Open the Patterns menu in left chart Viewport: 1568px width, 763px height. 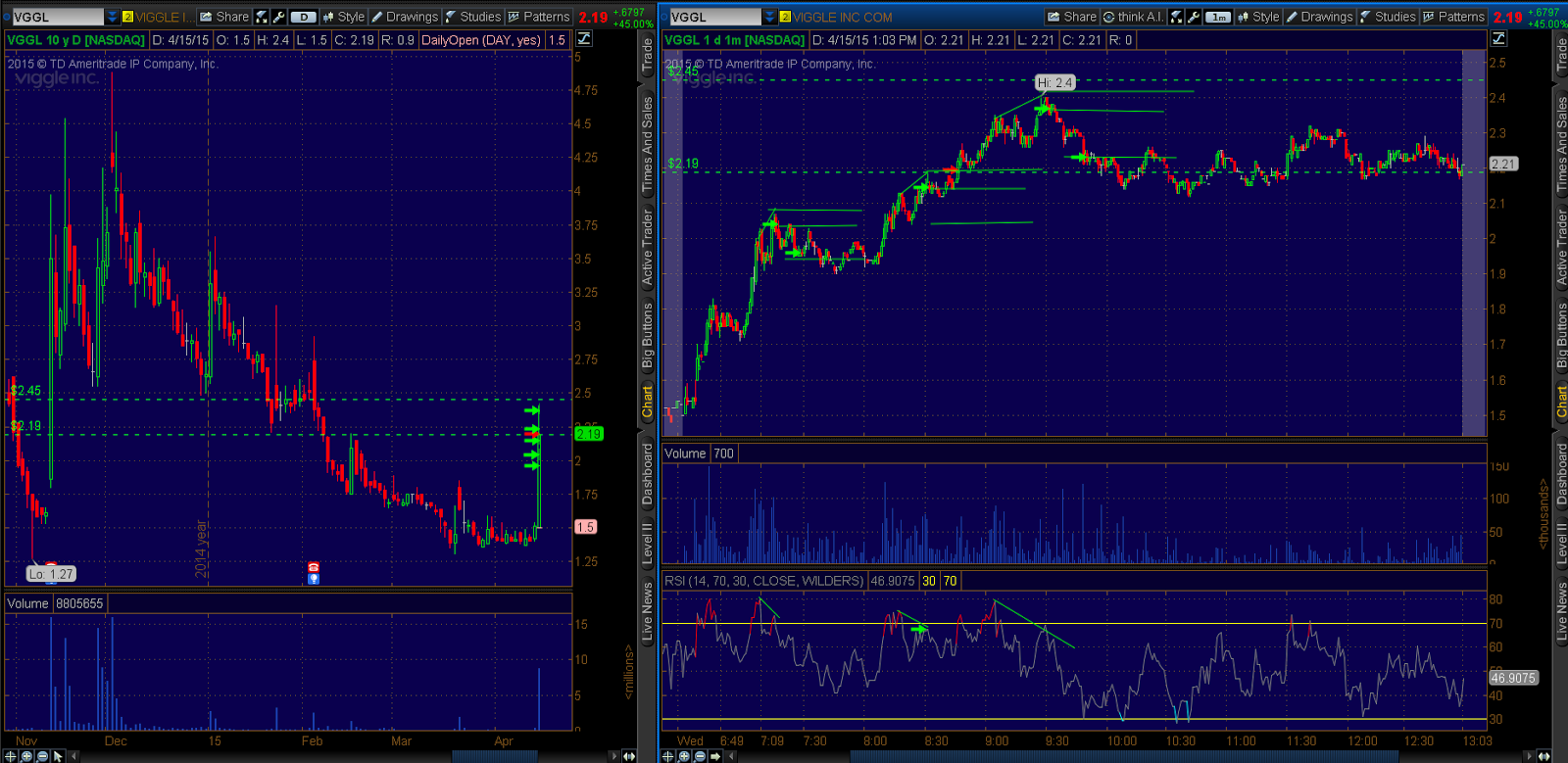click(539, 17)
